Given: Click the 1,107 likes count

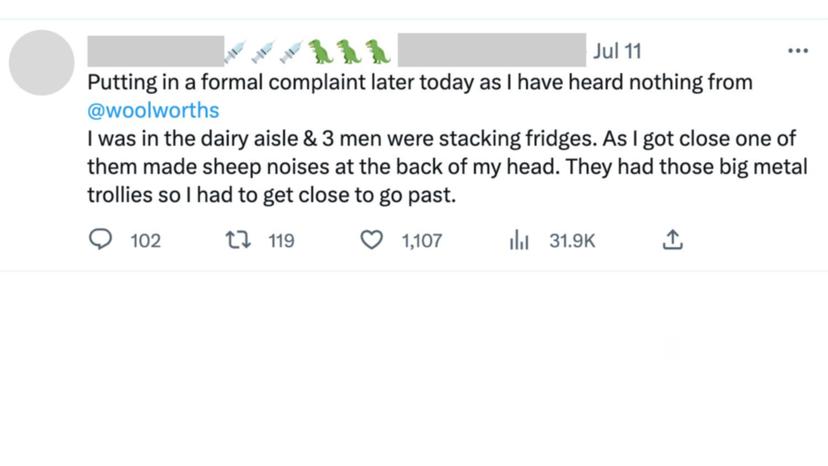Looking at the screenshot, I should [x=421, y=240].
